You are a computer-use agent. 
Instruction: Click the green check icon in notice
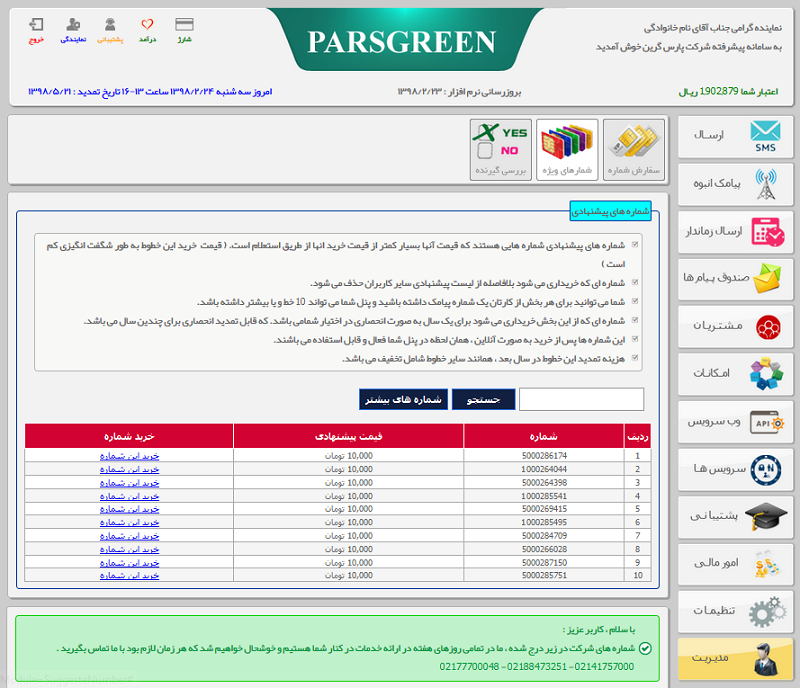point(645,649)
